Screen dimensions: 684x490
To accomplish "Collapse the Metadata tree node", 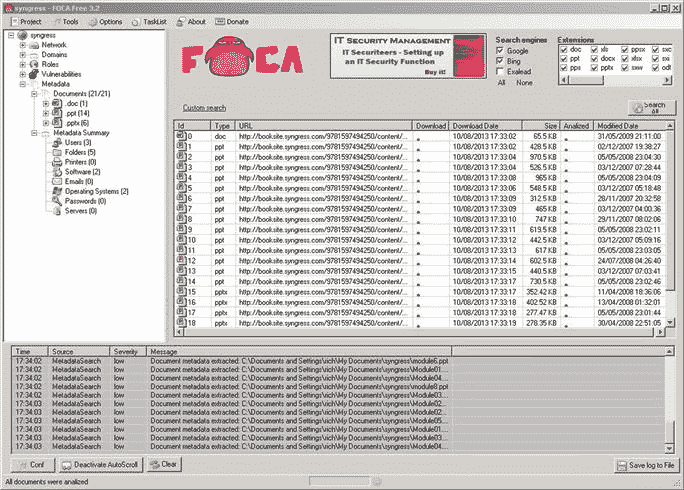I will pyautogui.click(x=23, y=84).
